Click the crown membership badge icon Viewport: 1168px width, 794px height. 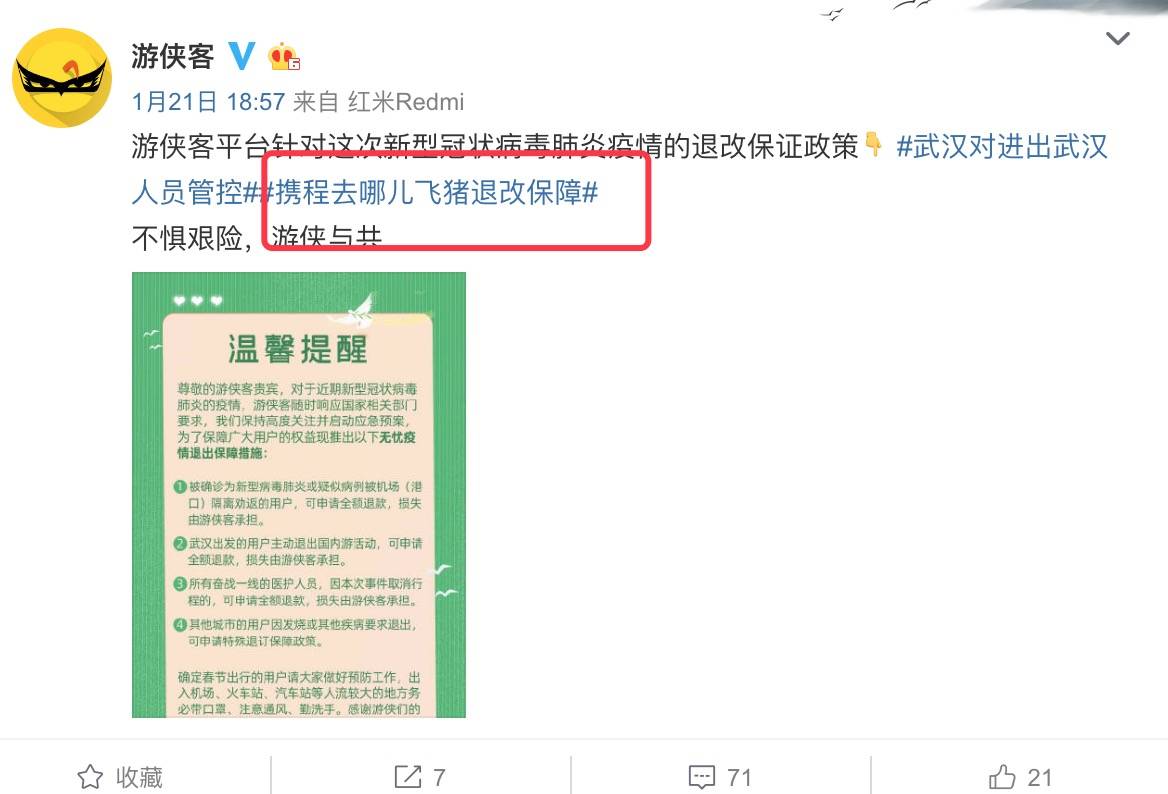[x=284, y=57]
